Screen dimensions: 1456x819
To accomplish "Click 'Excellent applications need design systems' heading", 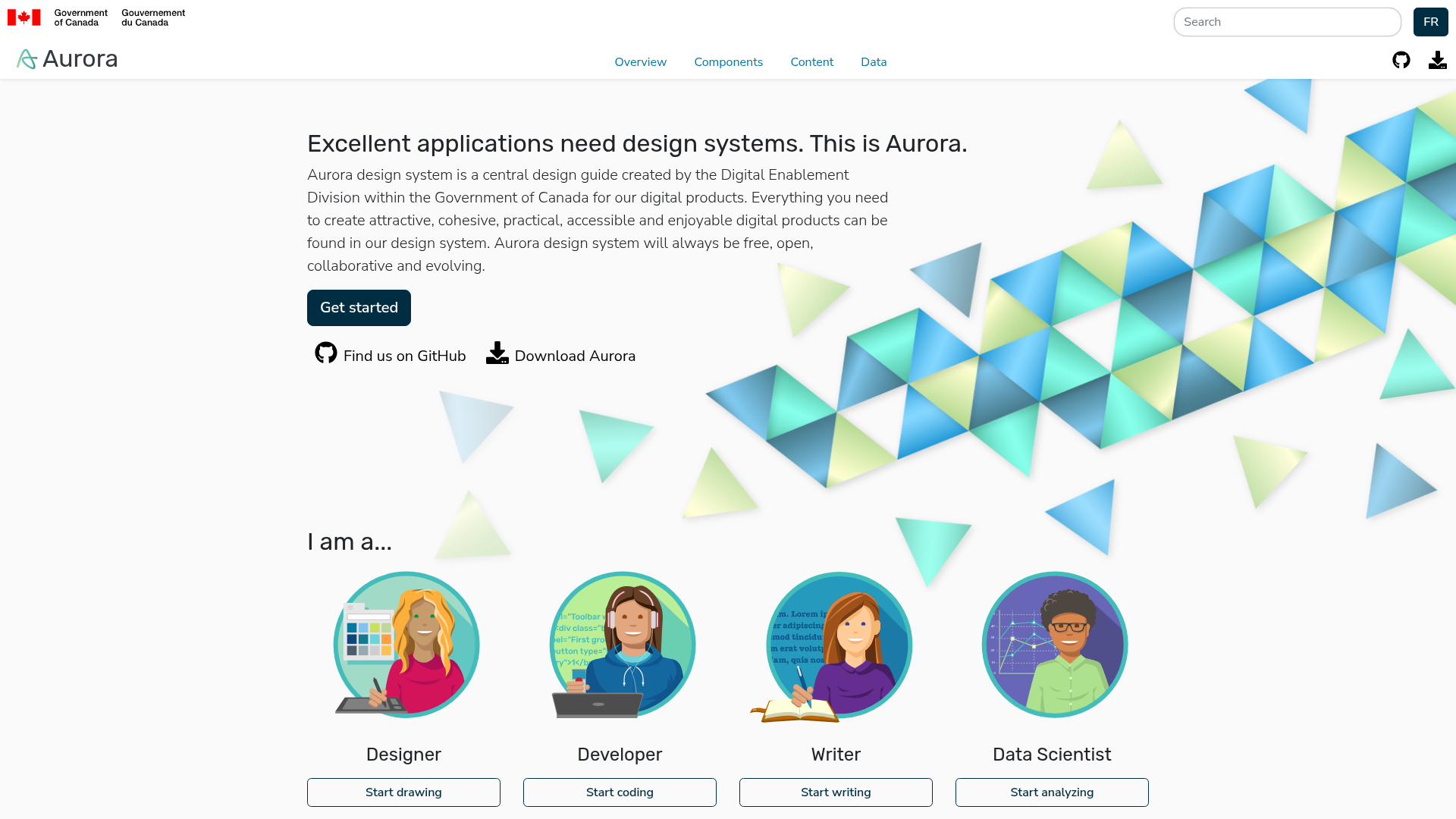I will pyautogui.click(x=637, y=144).
